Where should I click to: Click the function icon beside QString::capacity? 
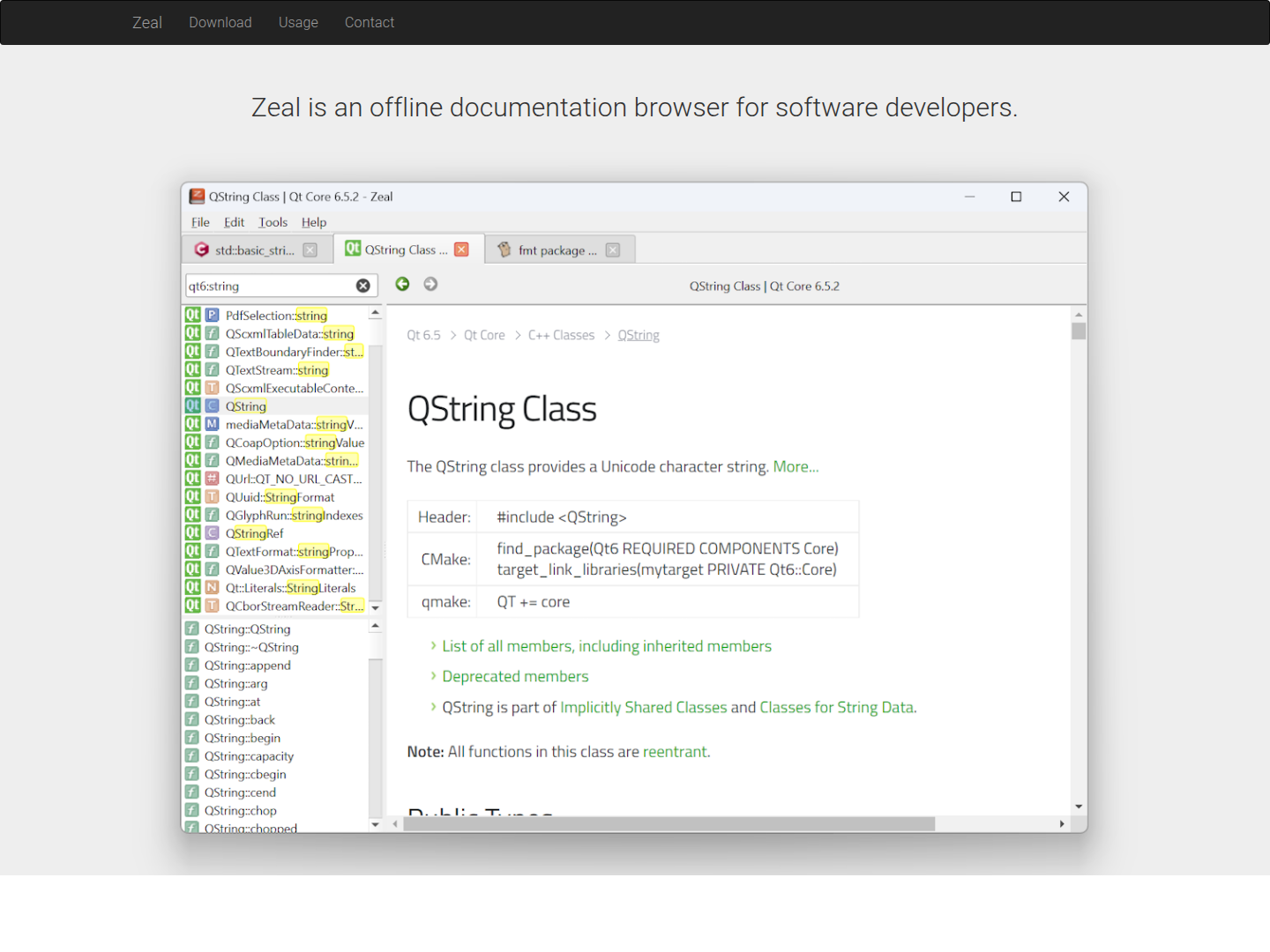pyautogui.click(x=191, y=755)
